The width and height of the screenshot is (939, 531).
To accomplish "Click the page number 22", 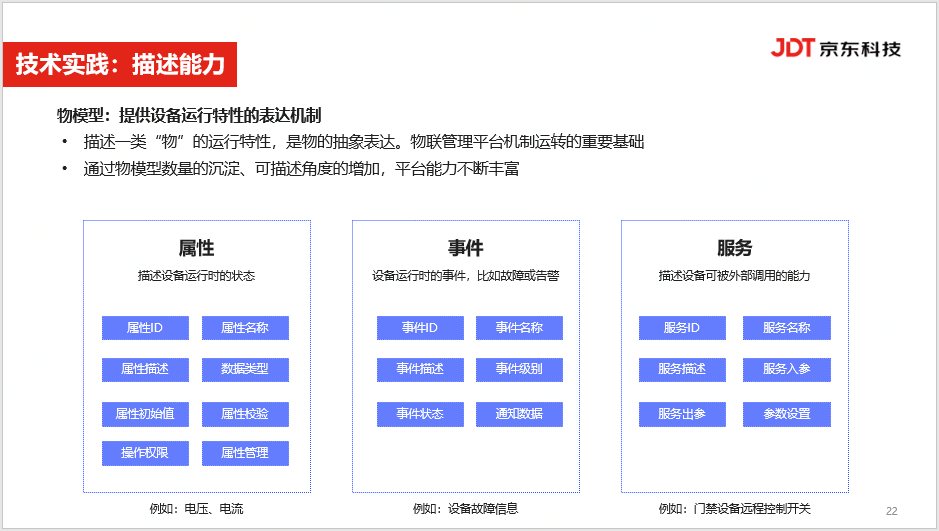I will 892,511.
